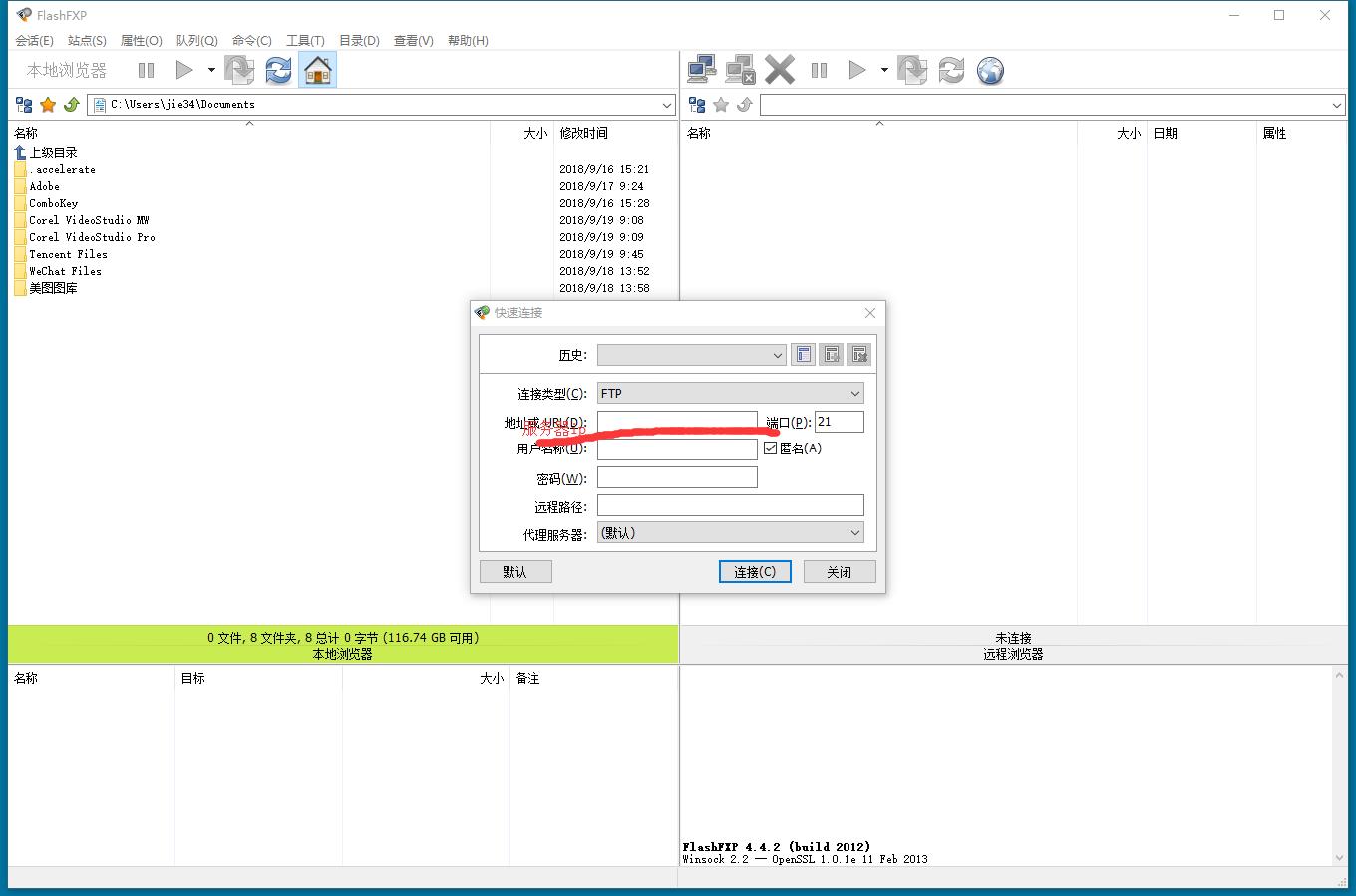This screenshot has height=896, width=1356.
Task: Open the 历史 history dropdown
Action: click(x=691, y=355)
